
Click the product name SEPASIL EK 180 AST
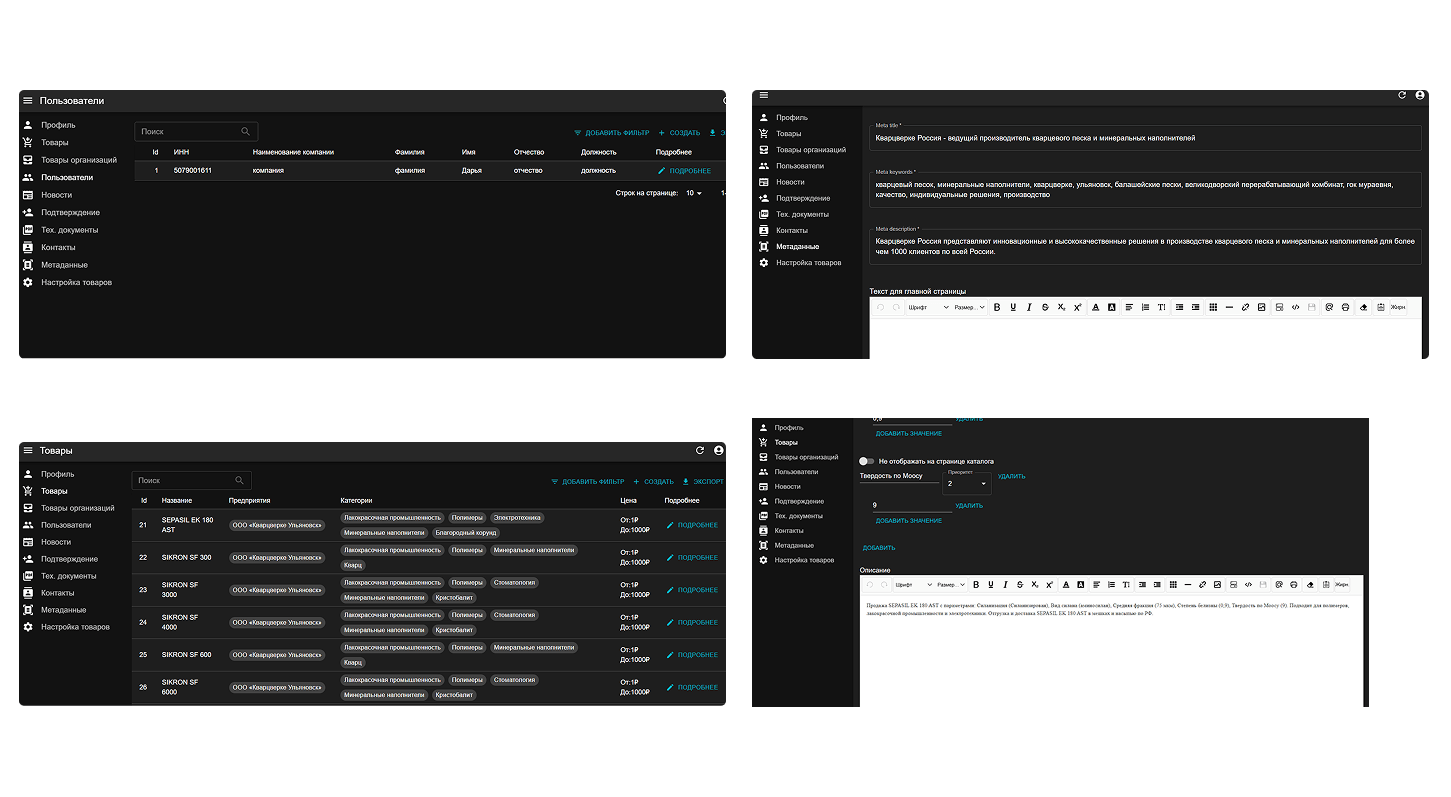187,525
